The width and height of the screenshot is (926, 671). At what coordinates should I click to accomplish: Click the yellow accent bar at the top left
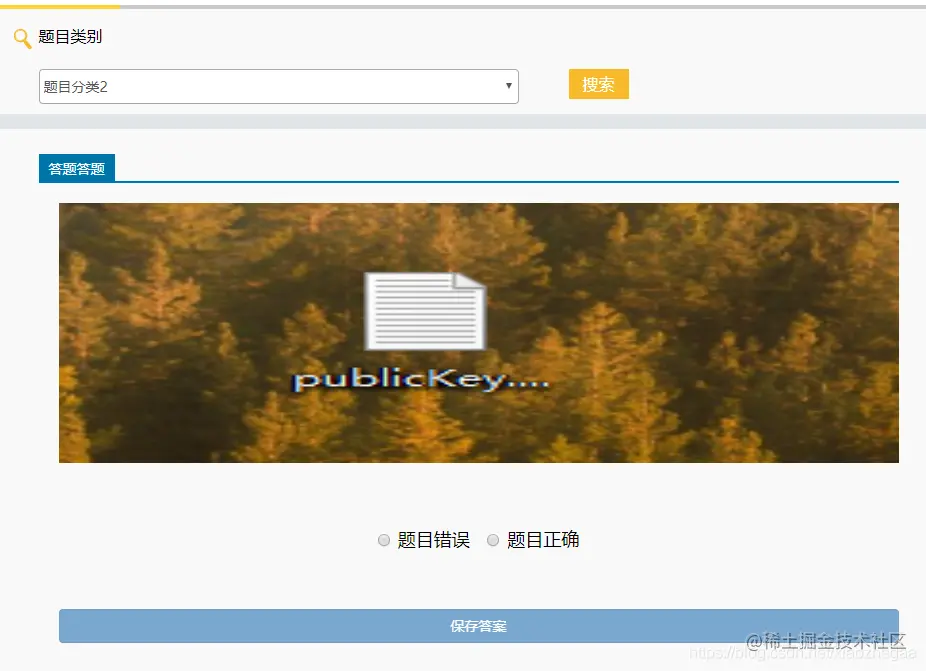pyautogui.click(x=60, y=3)
